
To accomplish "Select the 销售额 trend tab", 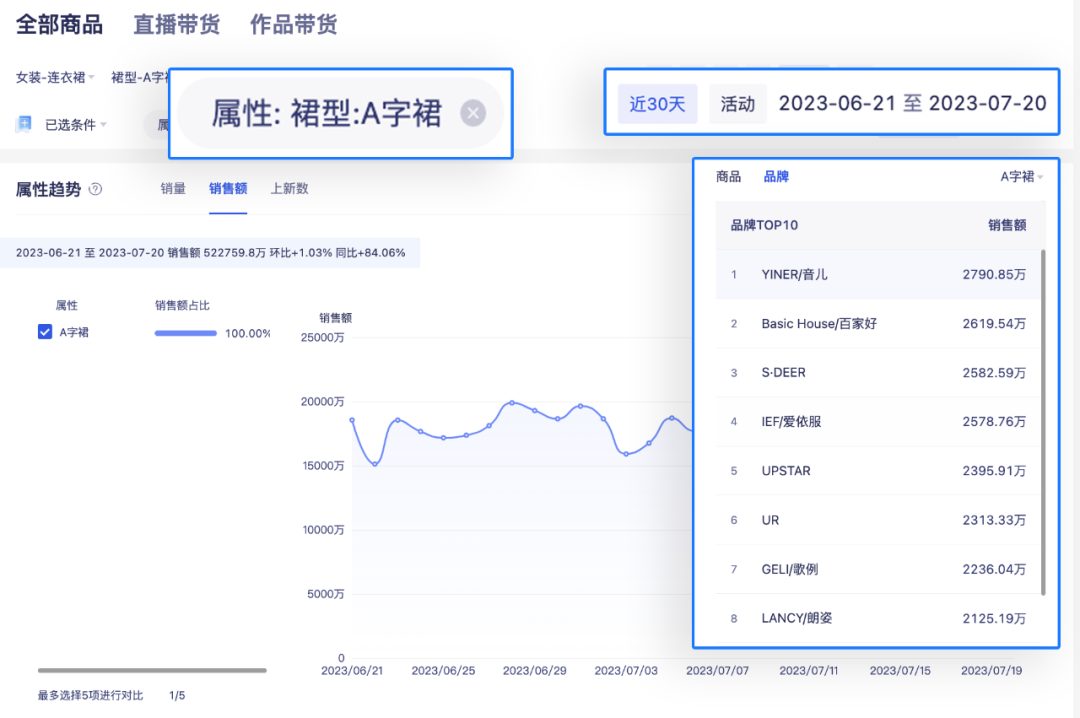I will (228, 189).
